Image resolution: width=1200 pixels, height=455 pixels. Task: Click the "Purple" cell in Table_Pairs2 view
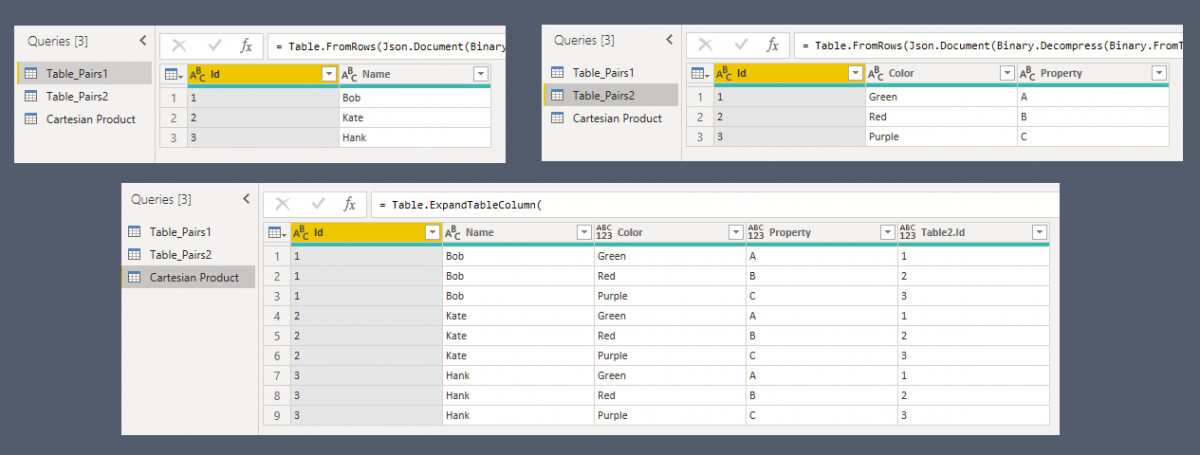pos(941,136)
